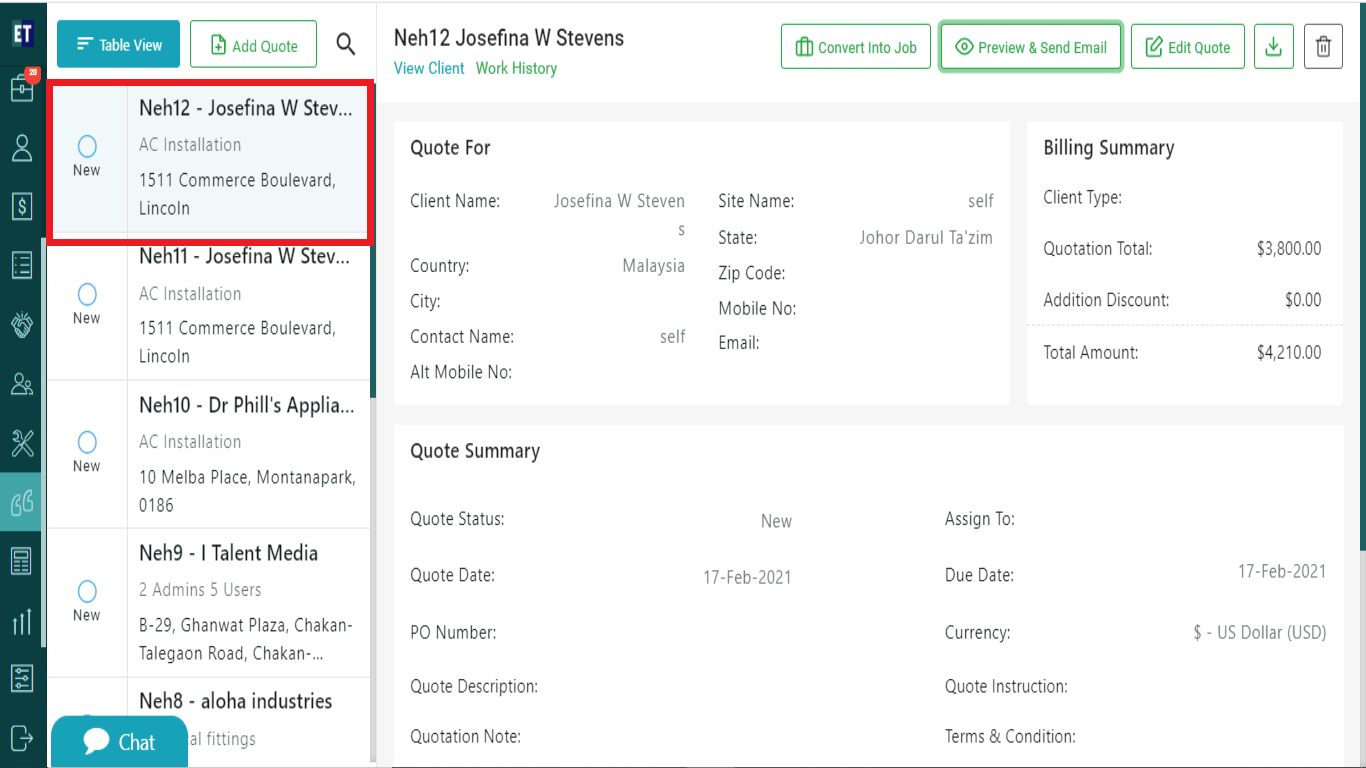Open the Chat widget
Viewport: 1366px width, 768px height.
119,742
